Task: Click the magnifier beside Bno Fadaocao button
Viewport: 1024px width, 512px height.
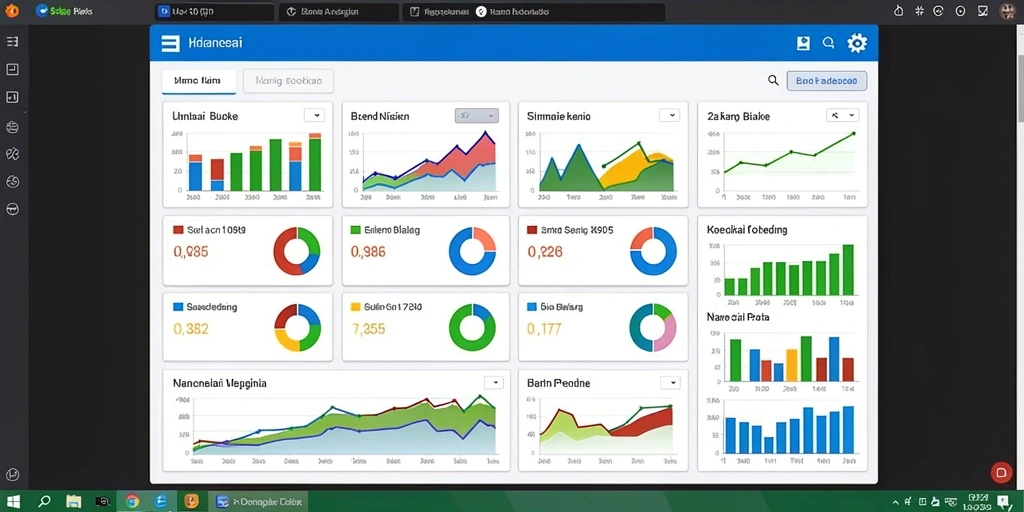Action: (773, 80)
